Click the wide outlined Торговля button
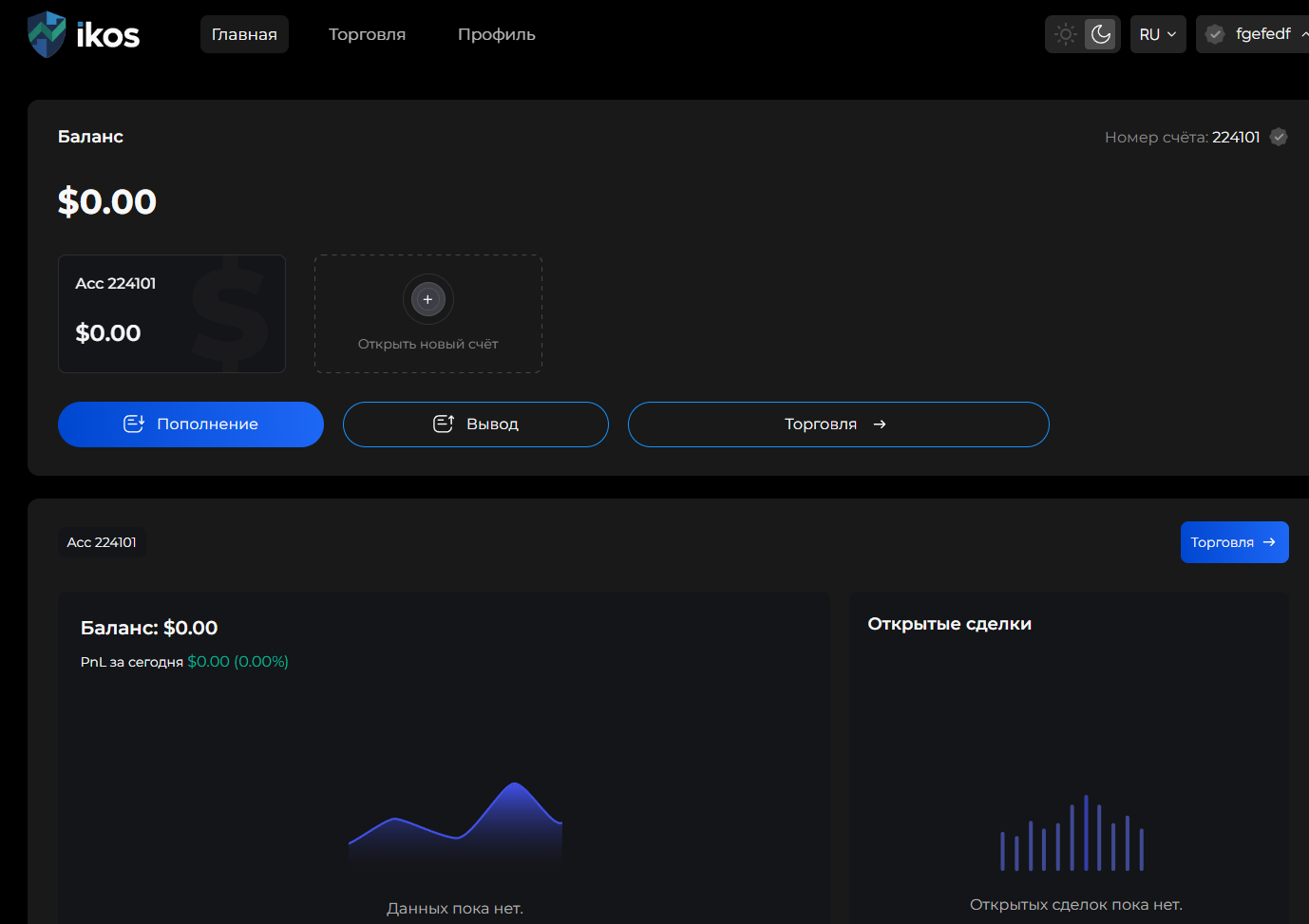This screenshot has height=924, width=1309. coord(838,424)
